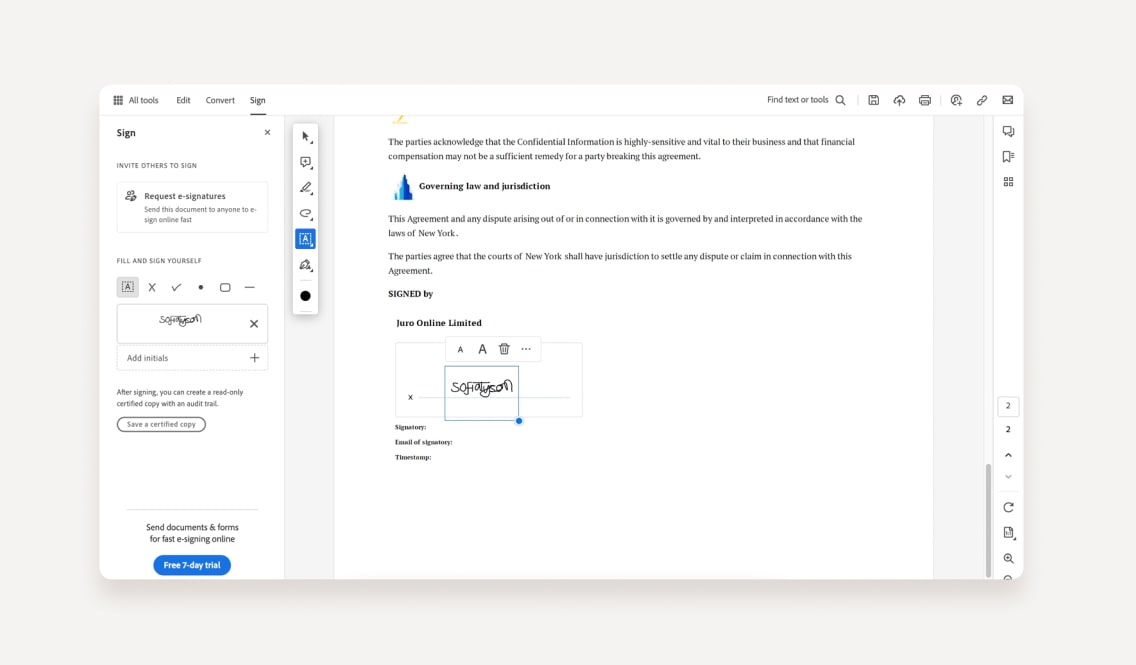Upload document to cloud
1136x665 pixels.
899,100
